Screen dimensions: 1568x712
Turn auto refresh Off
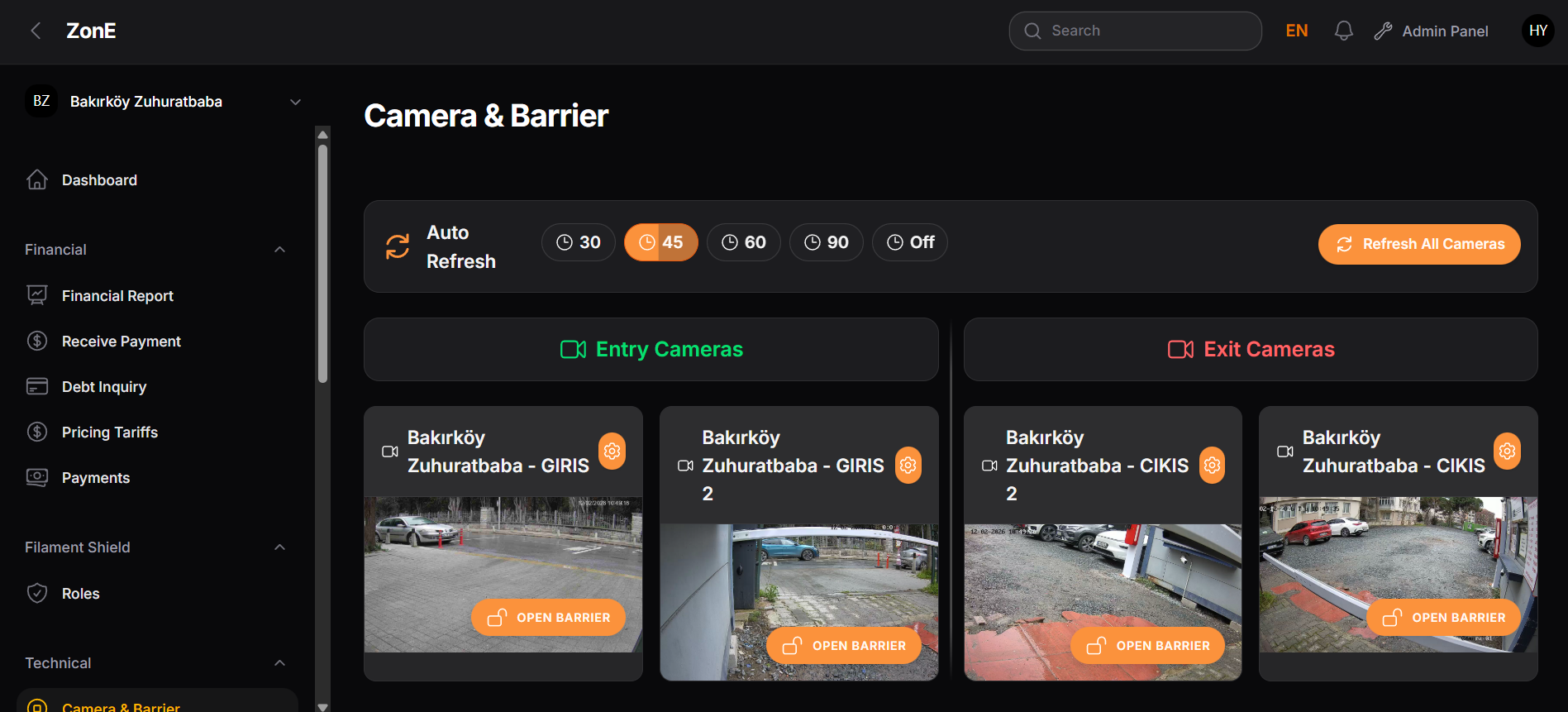pos(910,242)
